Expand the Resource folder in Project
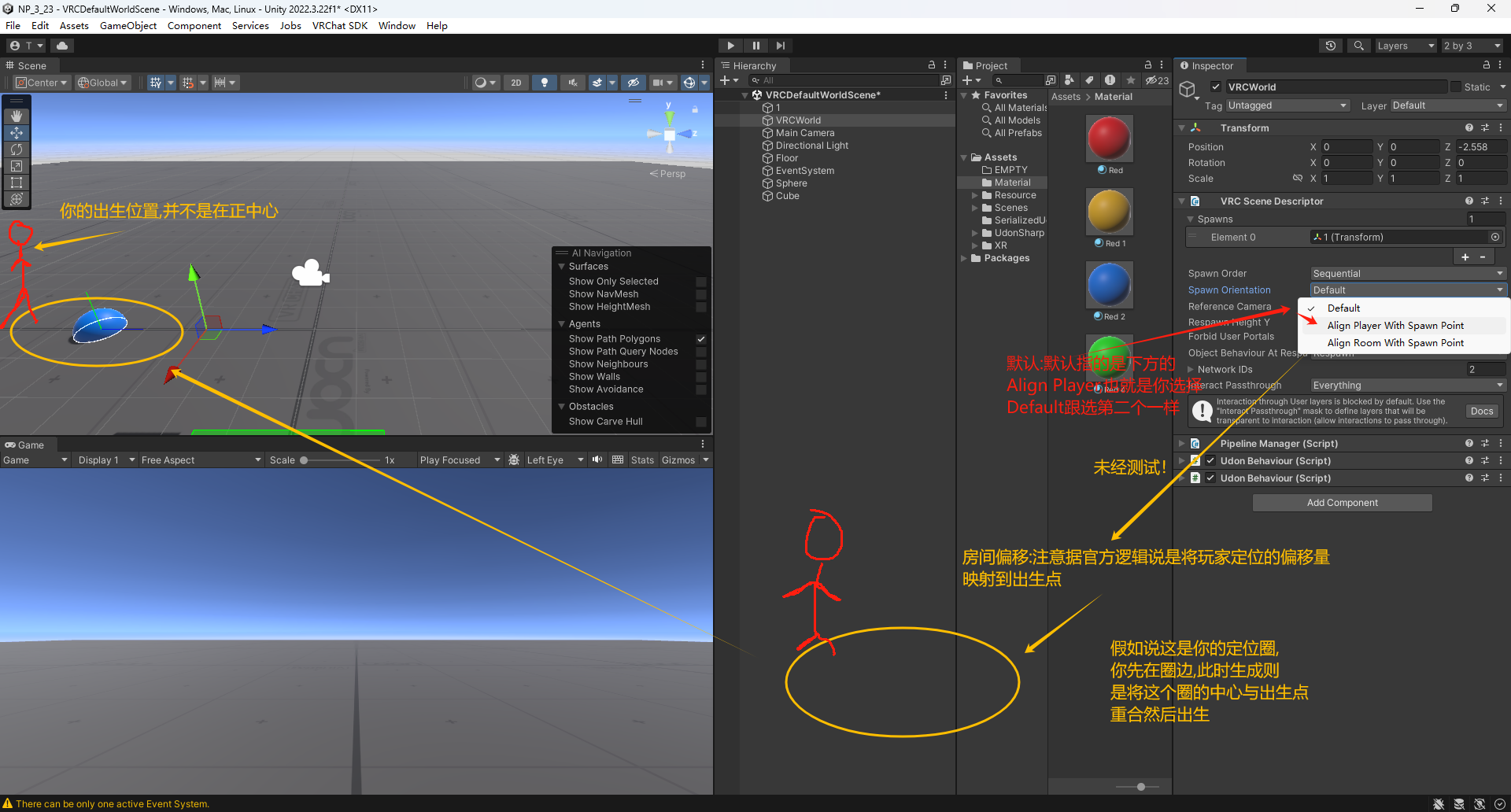 [x=975, y=195]
